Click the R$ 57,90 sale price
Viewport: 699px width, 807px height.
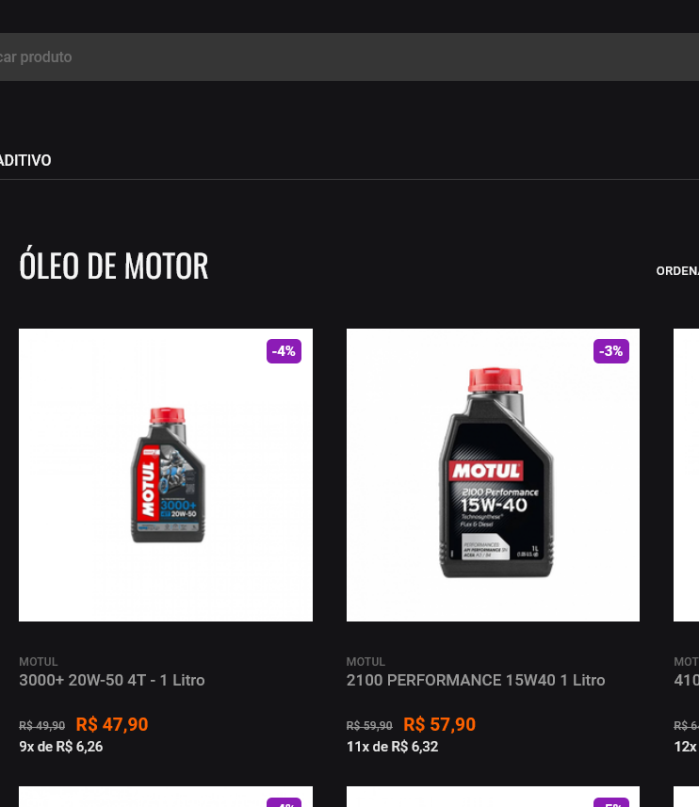click(x=439, y=724)
